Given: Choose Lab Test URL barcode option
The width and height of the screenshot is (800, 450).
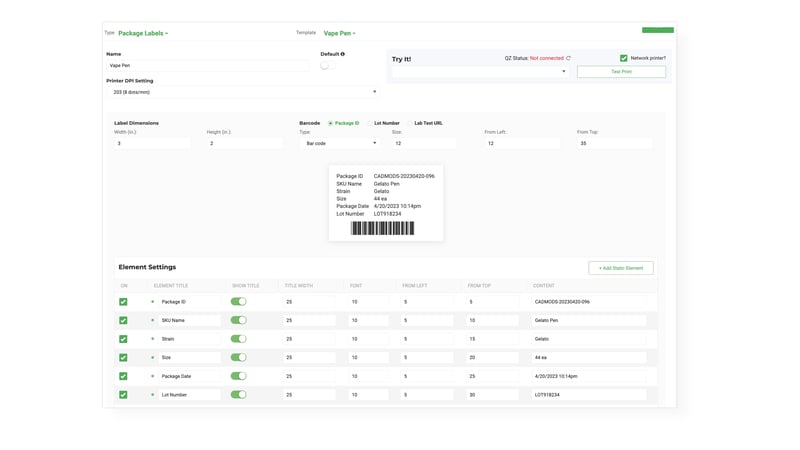Looking at the screenshot, I should 410,123.
